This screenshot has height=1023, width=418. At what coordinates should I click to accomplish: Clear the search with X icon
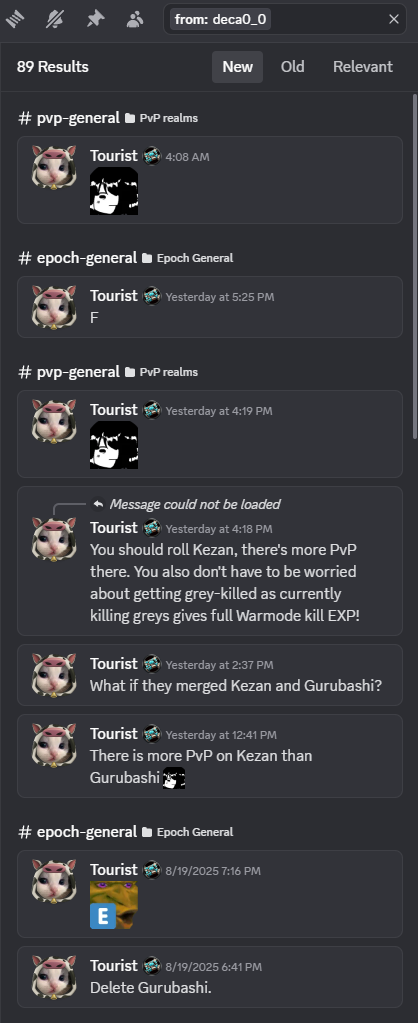(x=394, y=20)
